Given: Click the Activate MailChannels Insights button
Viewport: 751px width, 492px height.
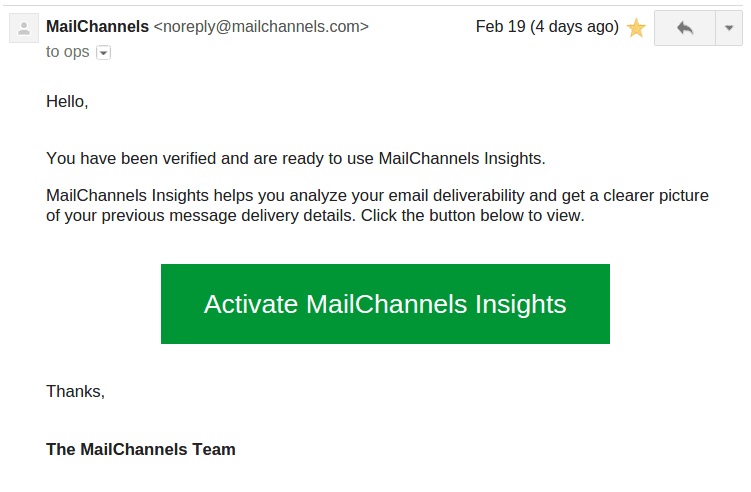Looking at the screenshot, I should [x=385, y=304].
